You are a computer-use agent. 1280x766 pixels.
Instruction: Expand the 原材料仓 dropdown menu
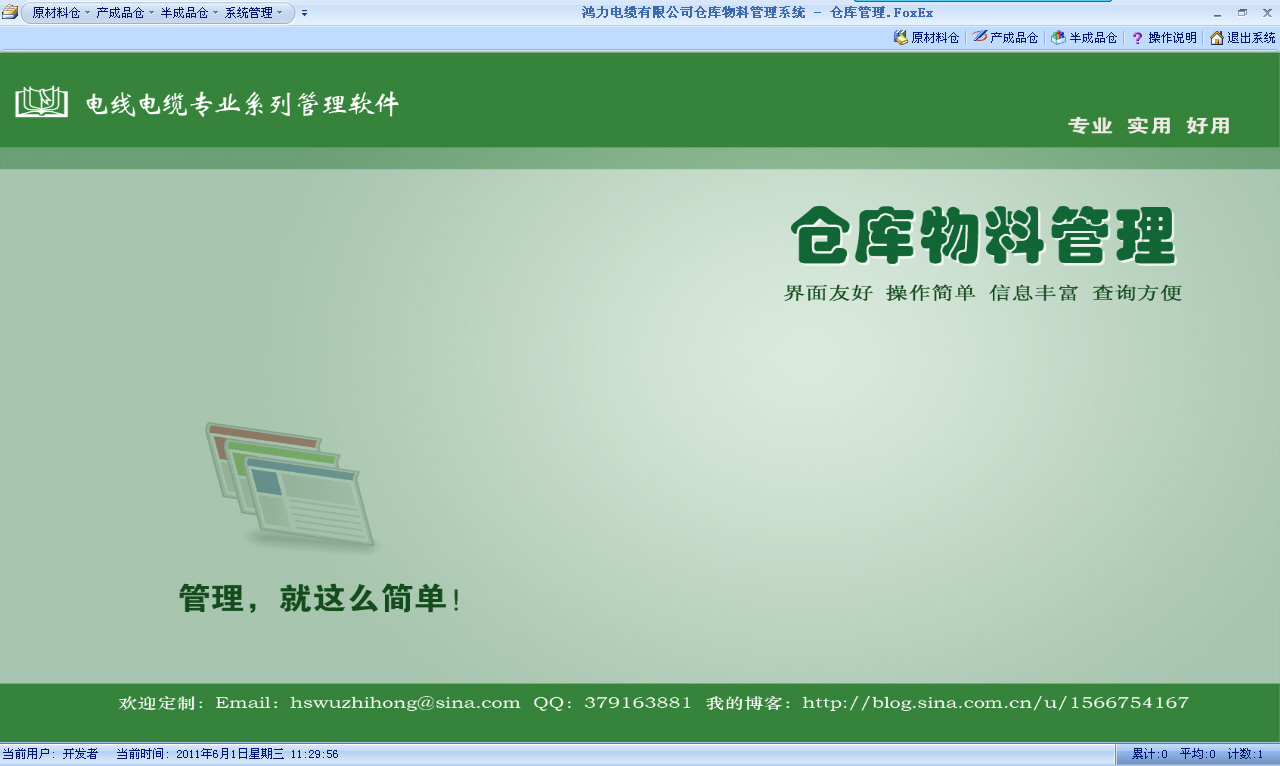60,13
